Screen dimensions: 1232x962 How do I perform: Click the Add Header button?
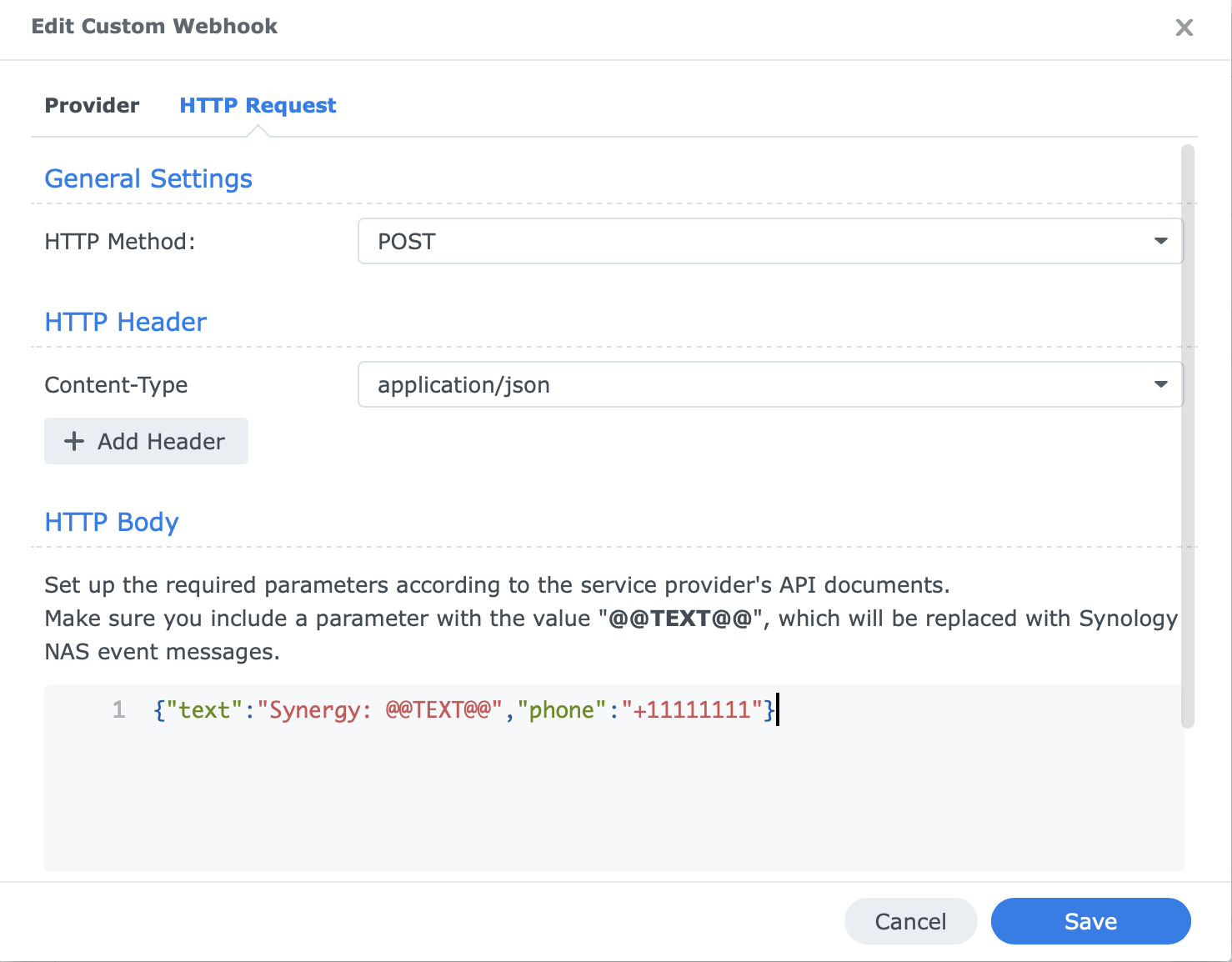(146, 441)
